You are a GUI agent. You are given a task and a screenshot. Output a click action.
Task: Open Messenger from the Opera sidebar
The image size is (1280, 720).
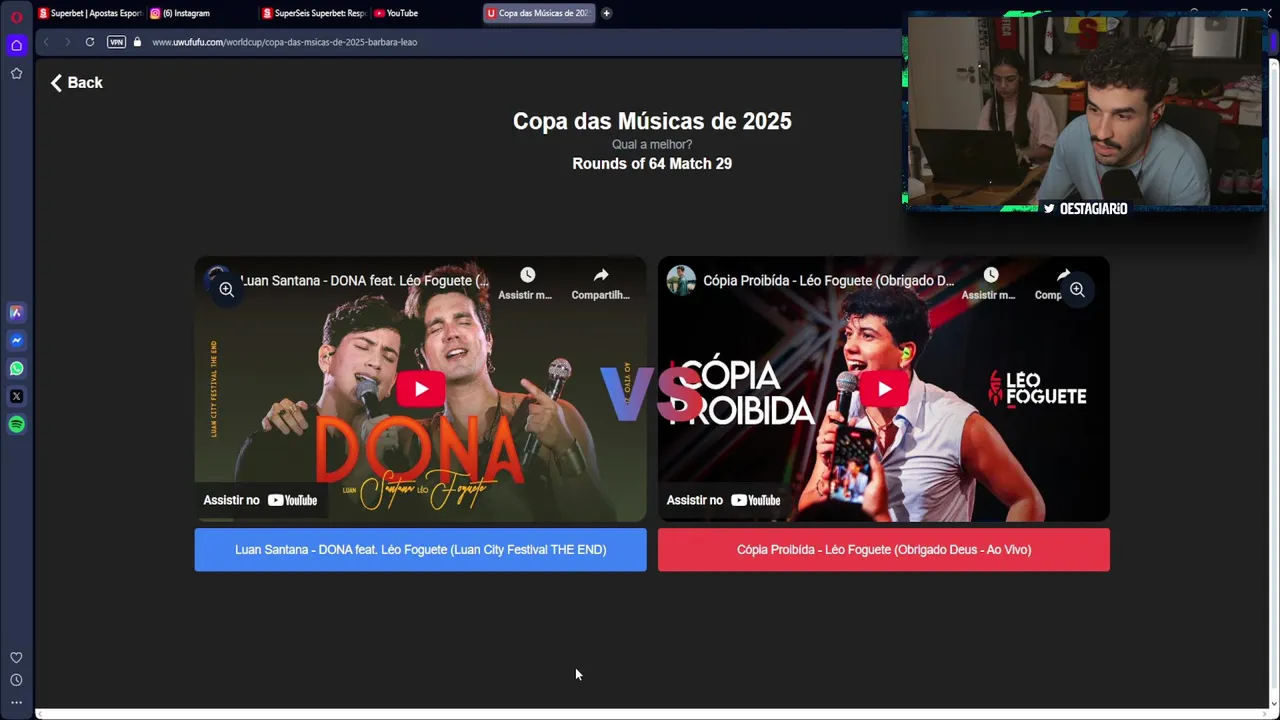coord(16,340)
